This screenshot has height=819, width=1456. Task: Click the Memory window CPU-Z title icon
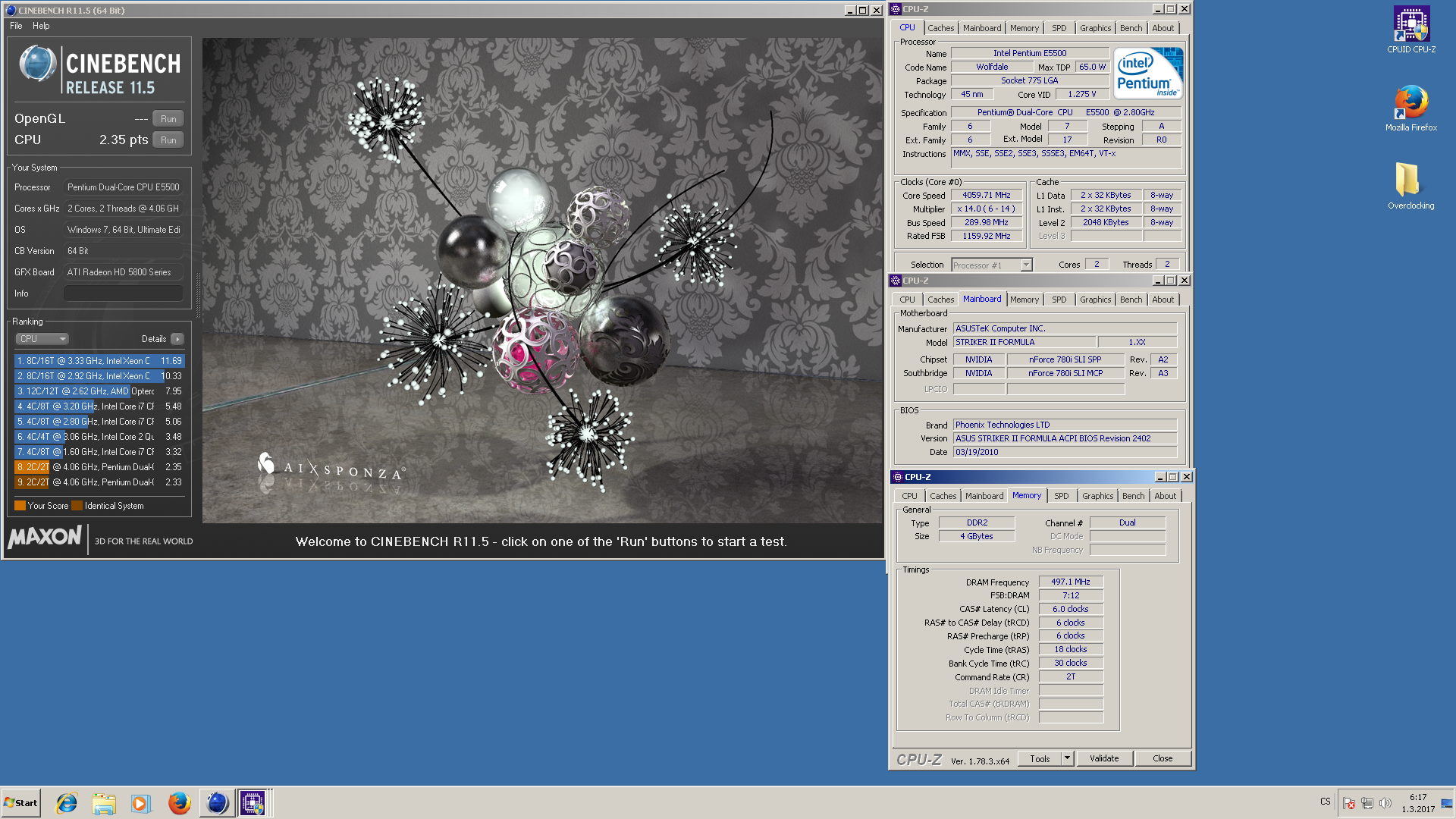(898, 477)
